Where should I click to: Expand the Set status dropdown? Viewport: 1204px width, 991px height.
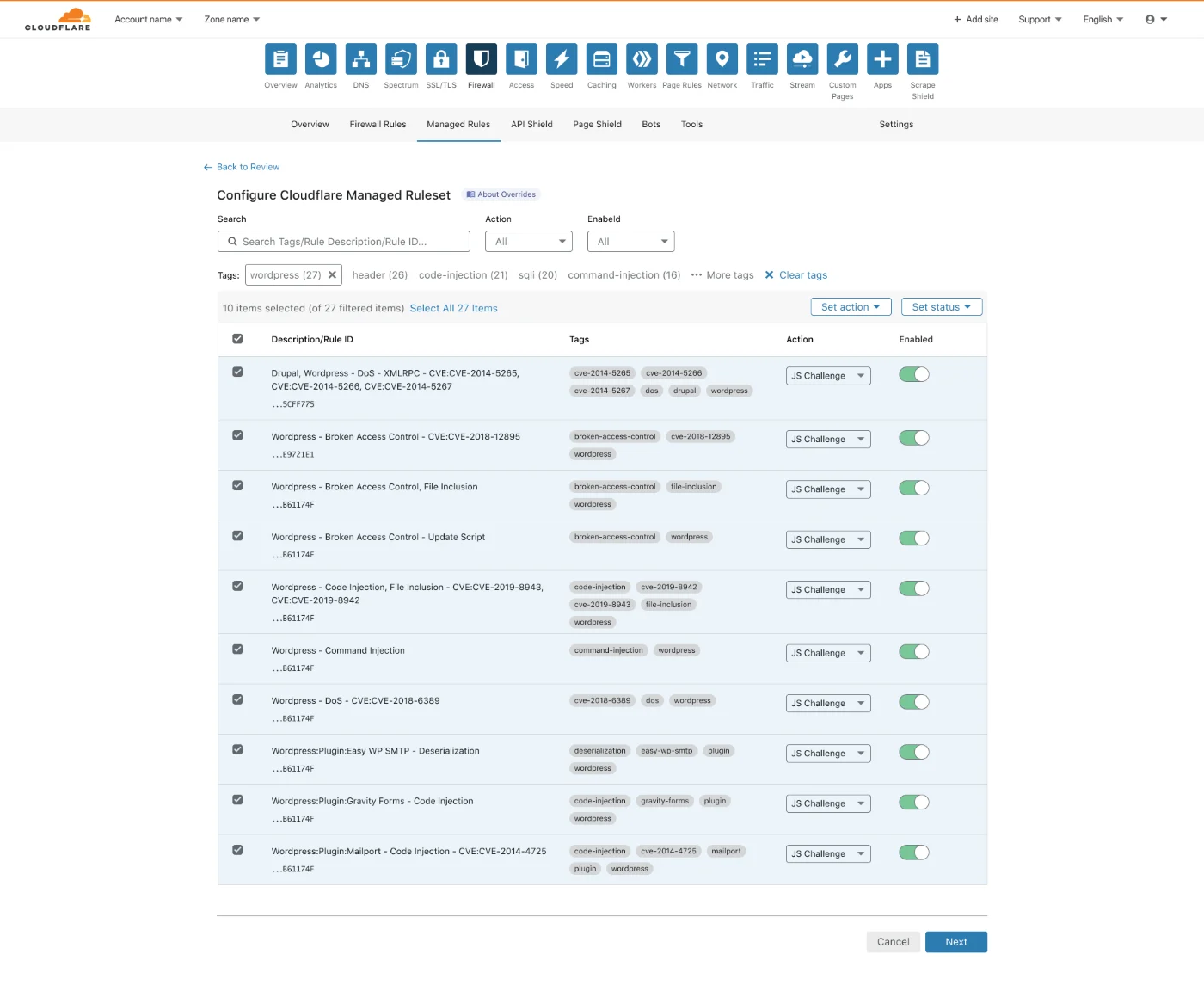tap(942, 307)
